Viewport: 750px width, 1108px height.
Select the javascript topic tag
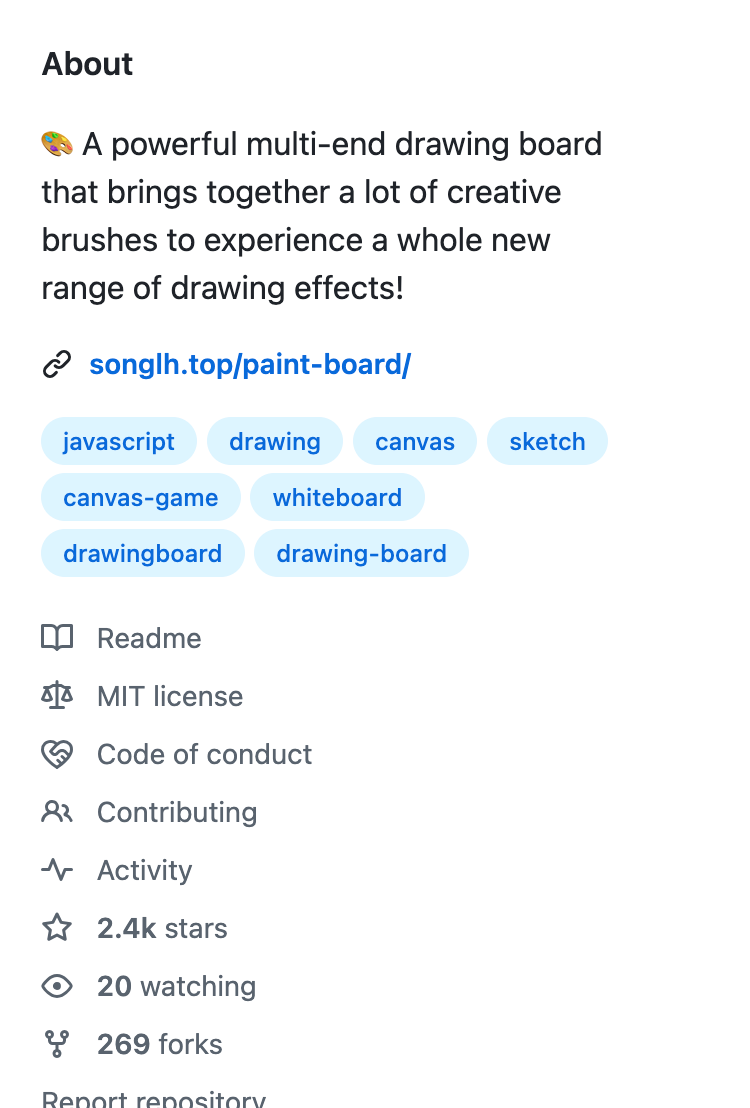[119, 442]
